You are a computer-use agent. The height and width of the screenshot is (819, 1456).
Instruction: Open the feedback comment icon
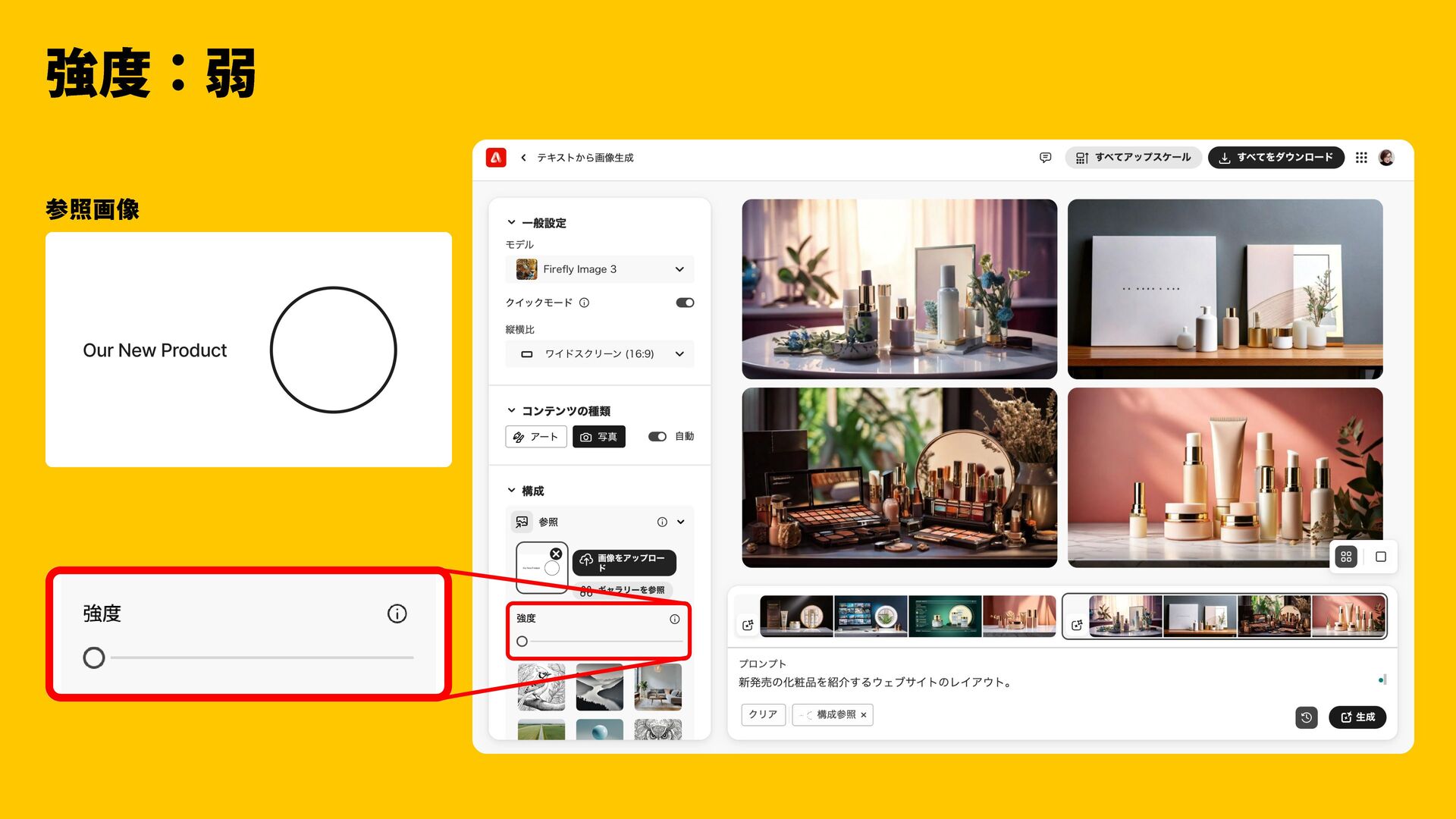pyautogui.click(x=1045, y=158)
